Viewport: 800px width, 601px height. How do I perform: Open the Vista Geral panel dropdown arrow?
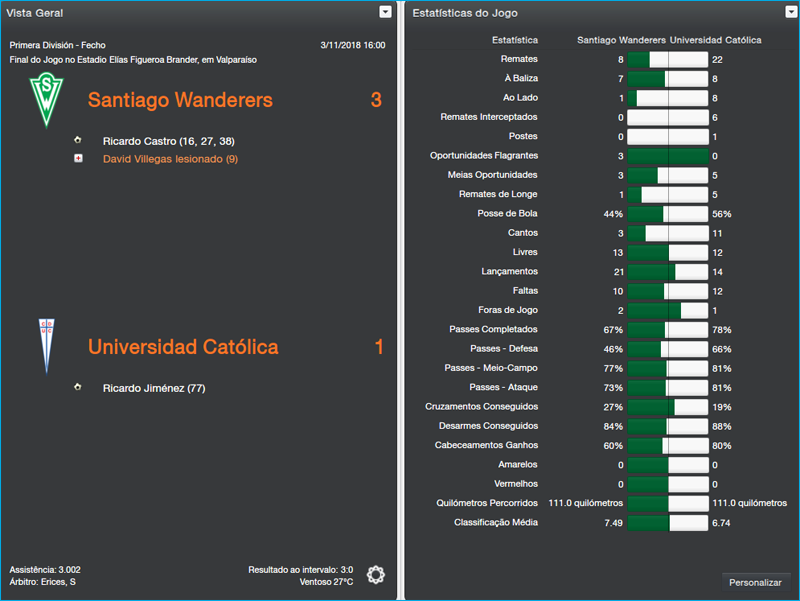point(385,12)
